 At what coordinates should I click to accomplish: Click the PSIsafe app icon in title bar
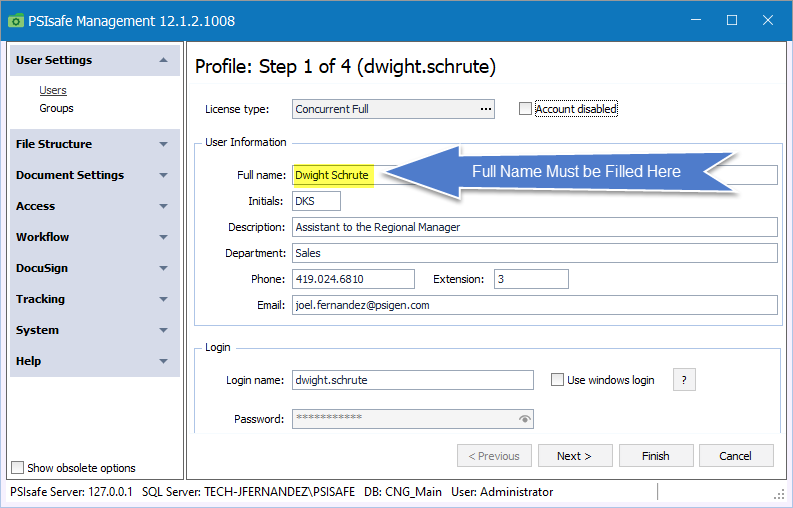(16, 21)
